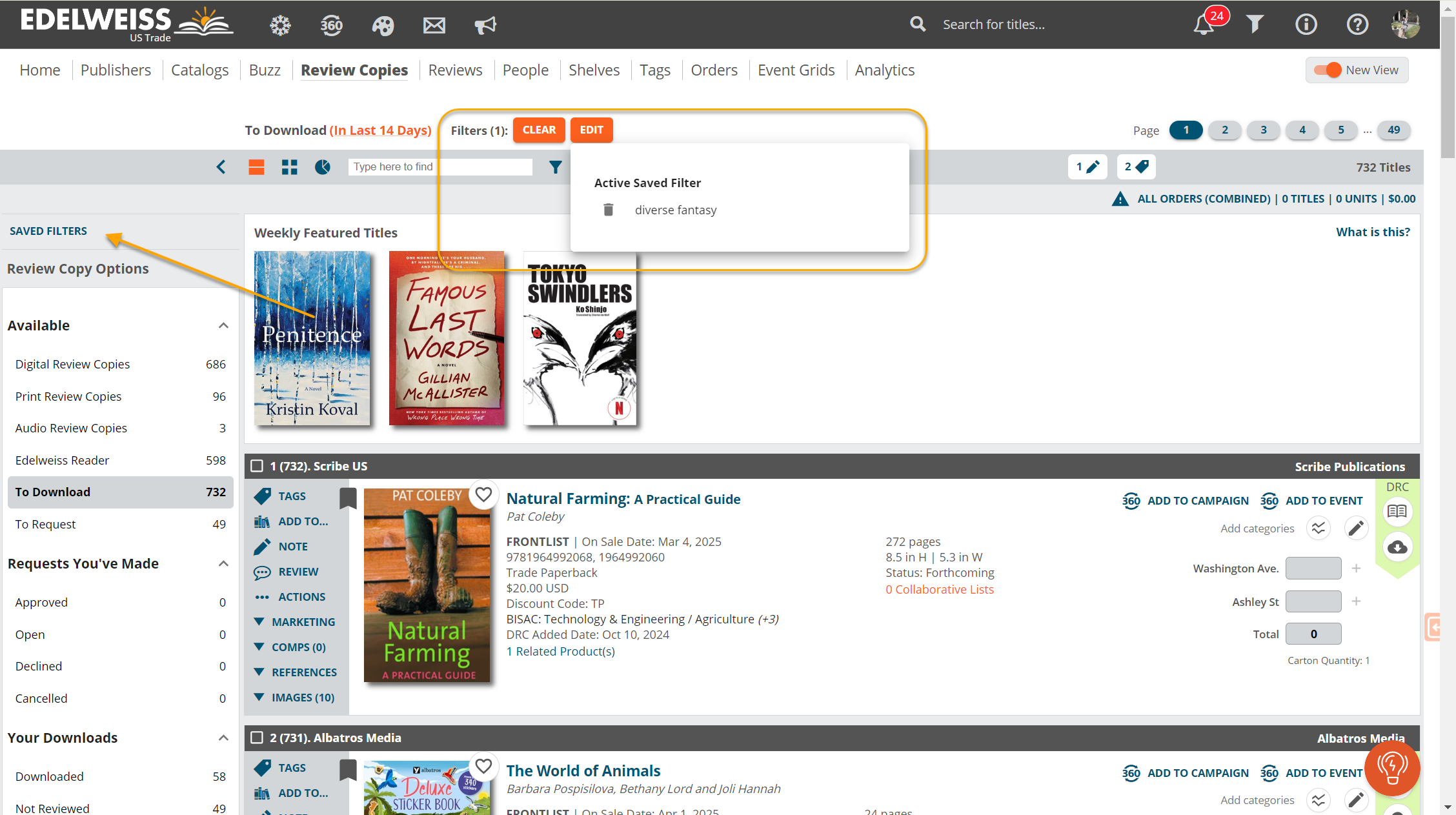Screen dimensions: 1456x815
Task: Switch to list view icon
Action: (x=256, y=167)
